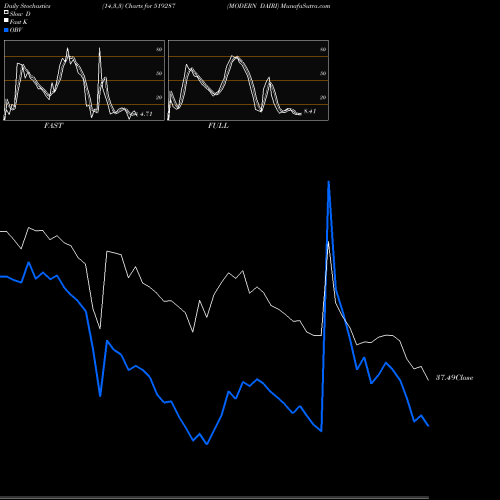Click the 4.71 value in FAST chart

(146, 114)
